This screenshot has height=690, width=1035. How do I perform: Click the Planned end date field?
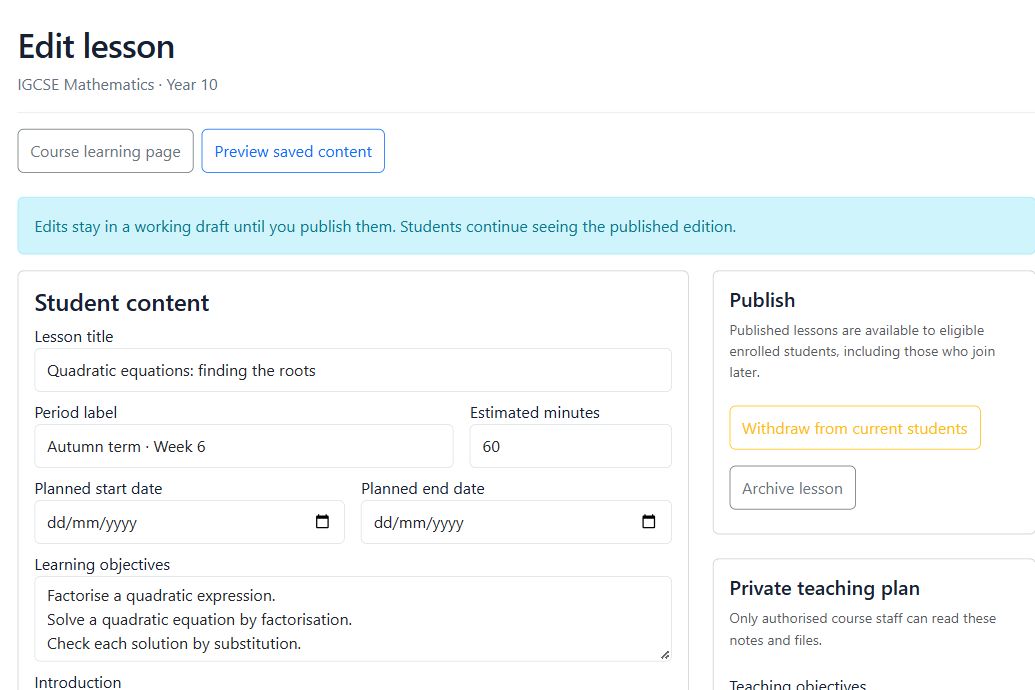point(516,522)
